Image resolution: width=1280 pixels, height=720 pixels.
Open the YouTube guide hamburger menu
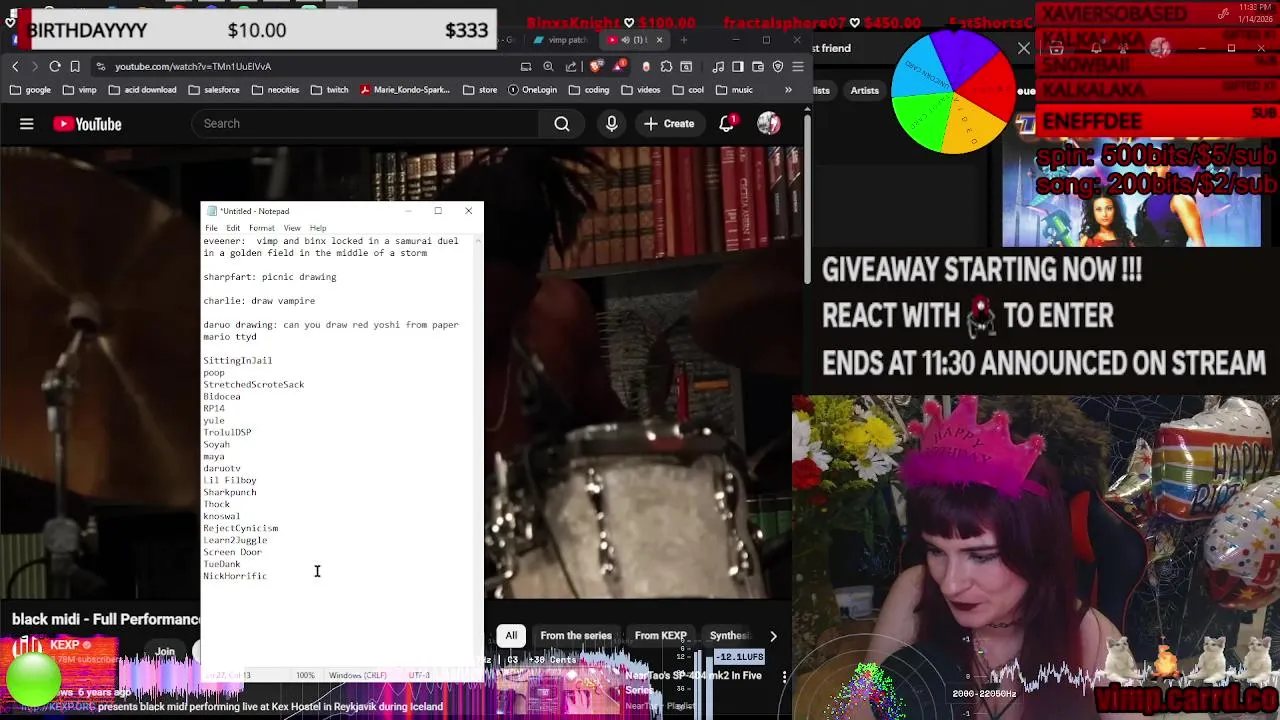27,124
